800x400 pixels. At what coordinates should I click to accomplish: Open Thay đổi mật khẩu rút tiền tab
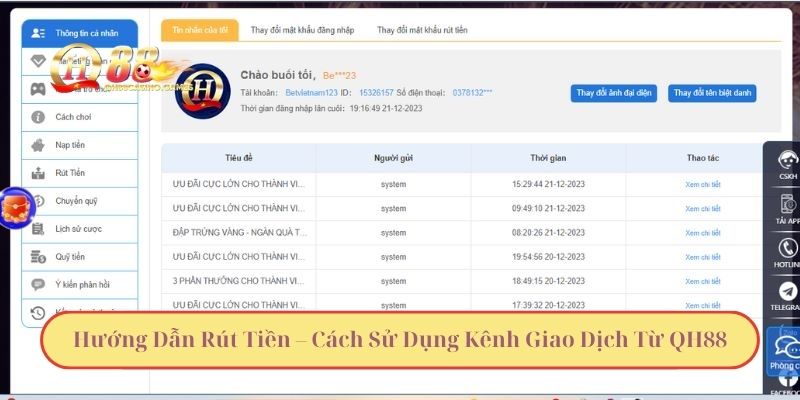422,30
